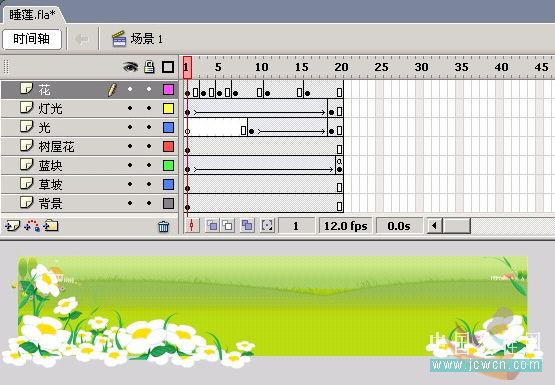Toggle lock dot of 灯光 layer
Viewport: 555px width, 385px height.
149,108
